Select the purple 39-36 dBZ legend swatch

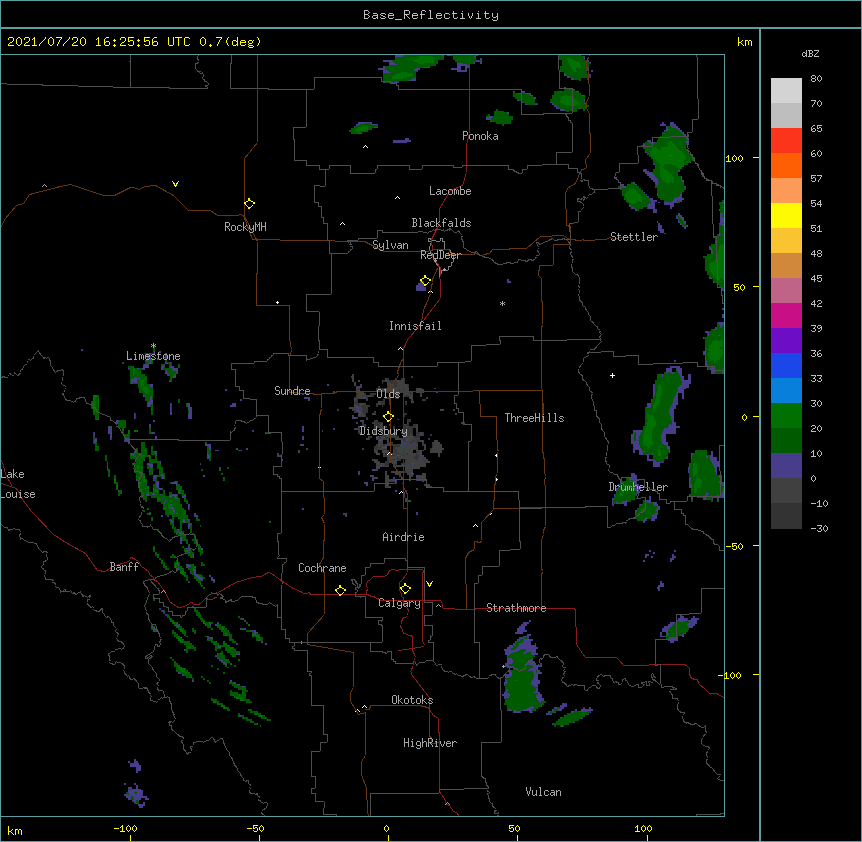click(786, 341)
